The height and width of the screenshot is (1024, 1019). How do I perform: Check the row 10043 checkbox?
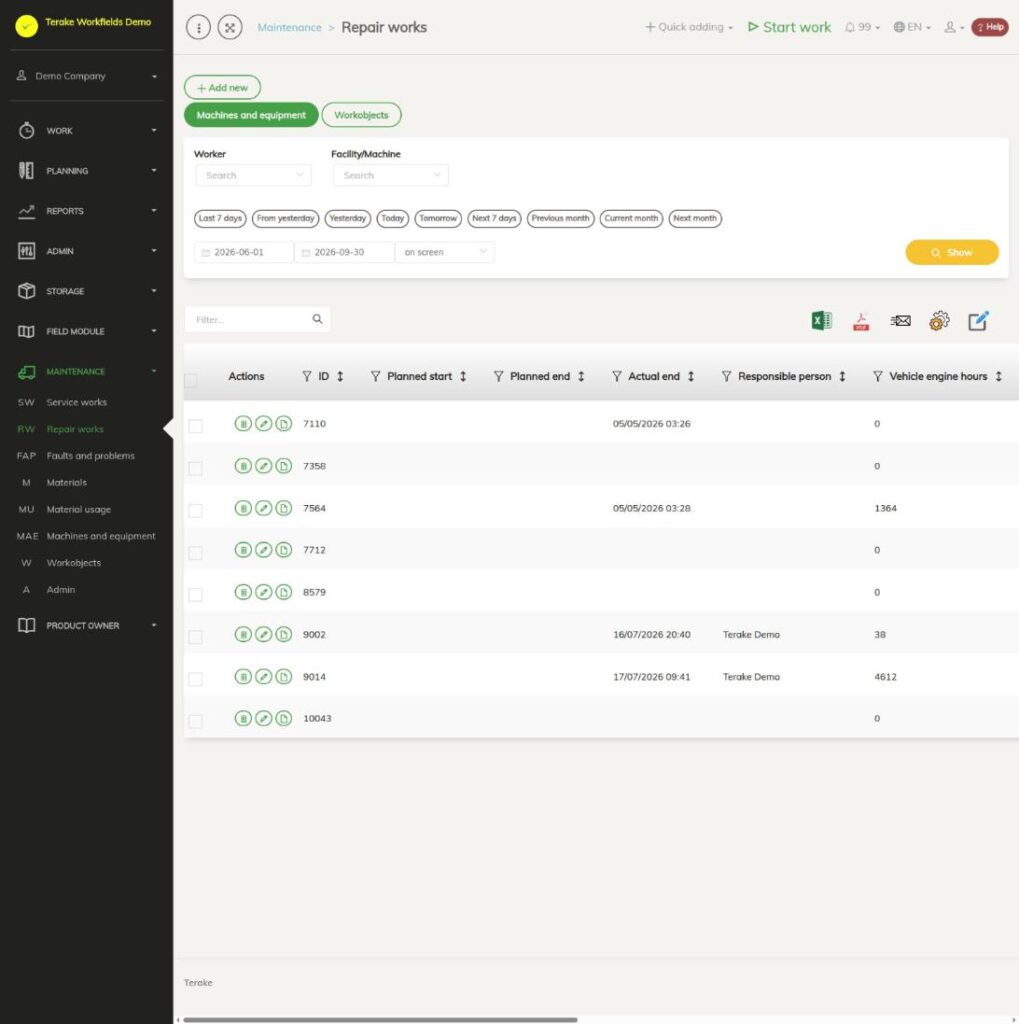pos(195,721)
